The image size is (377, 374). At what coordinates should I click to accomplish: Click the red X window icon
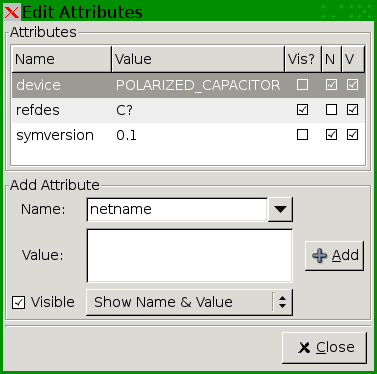(12, 12)
